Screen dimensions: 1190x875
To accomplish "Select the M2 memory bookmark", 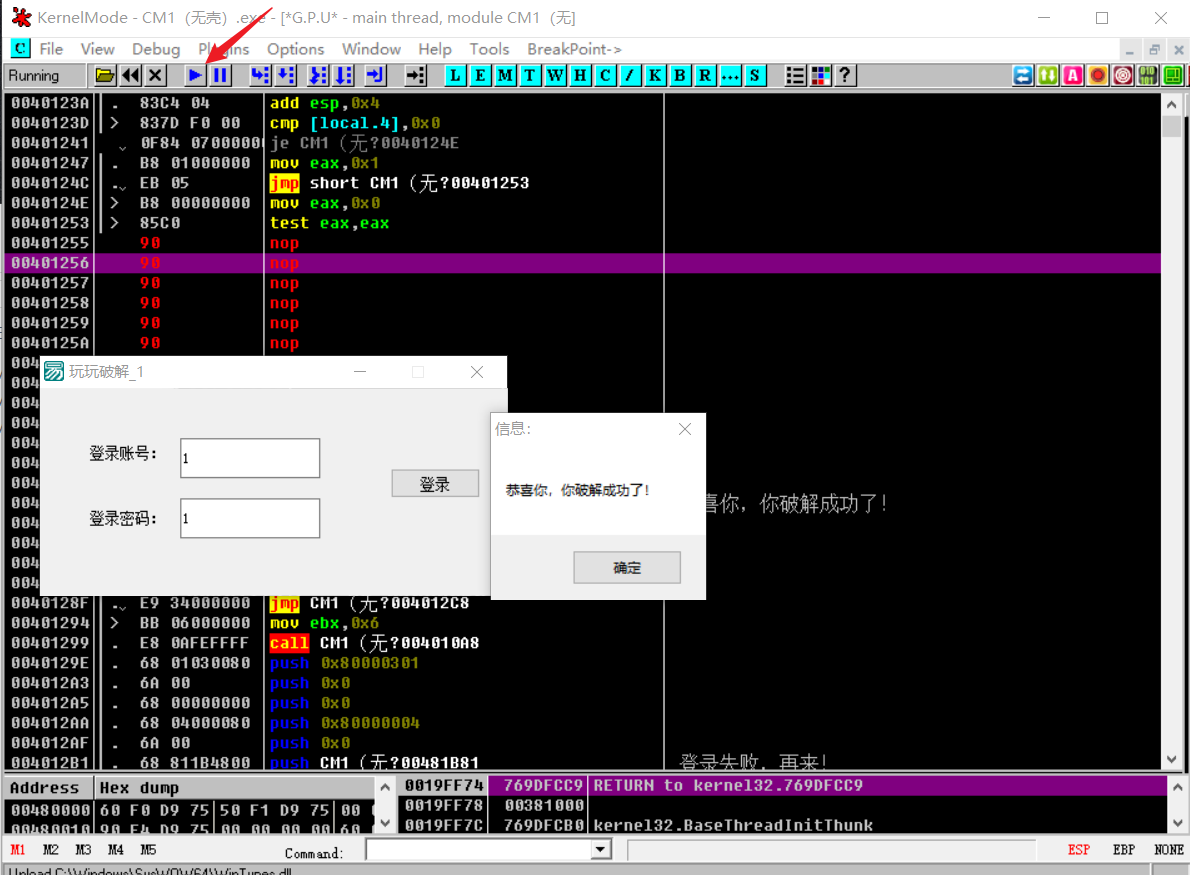I will [x=51, y=850].
